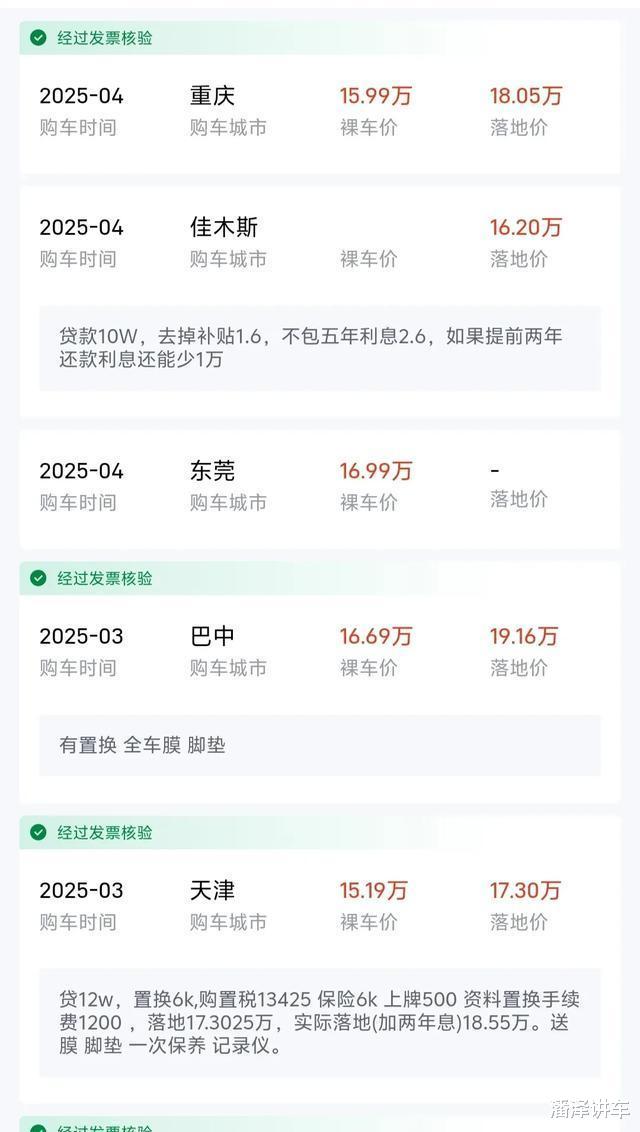This screenshot has width=640, height=1132.
Task: Select the 重庆 city name
Action: tap(212, 96)
